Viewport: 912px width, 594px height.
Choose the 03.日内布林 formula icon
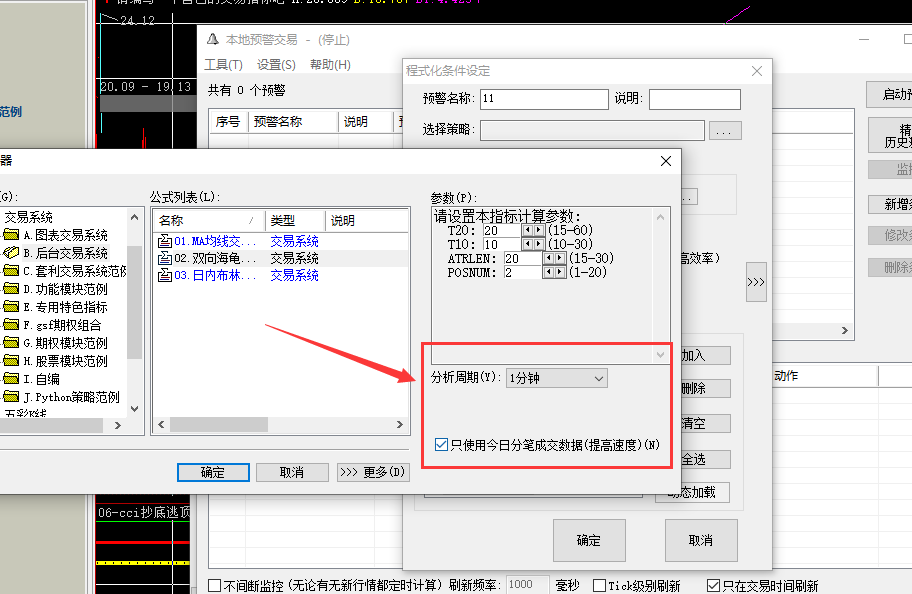(165, 275)
